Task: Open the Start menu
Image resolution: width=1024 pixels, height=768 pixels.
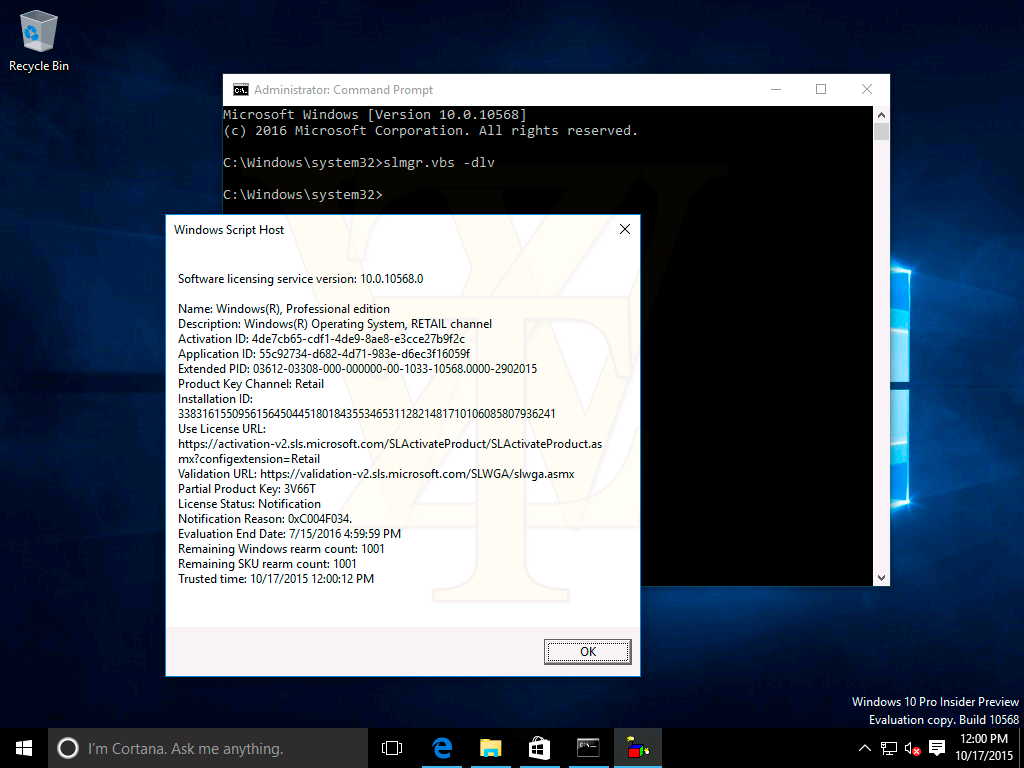Action: tap(24, 748)
